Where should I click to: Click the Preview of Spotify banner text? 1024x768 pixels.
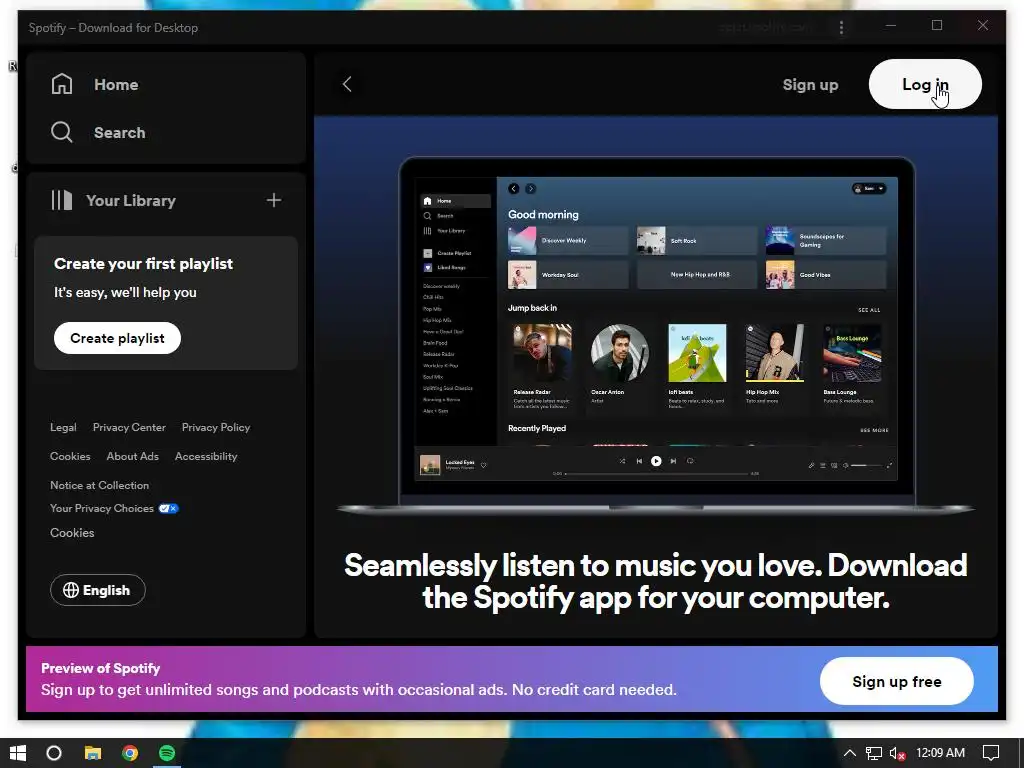(x=101, y=668)
